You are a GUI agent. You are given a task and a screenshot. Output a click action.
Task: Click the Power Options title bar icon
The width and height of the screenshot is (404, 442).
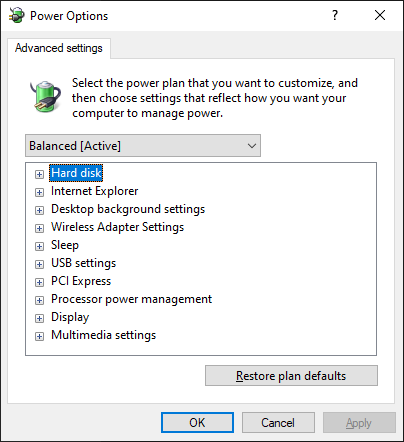(17, 15)
